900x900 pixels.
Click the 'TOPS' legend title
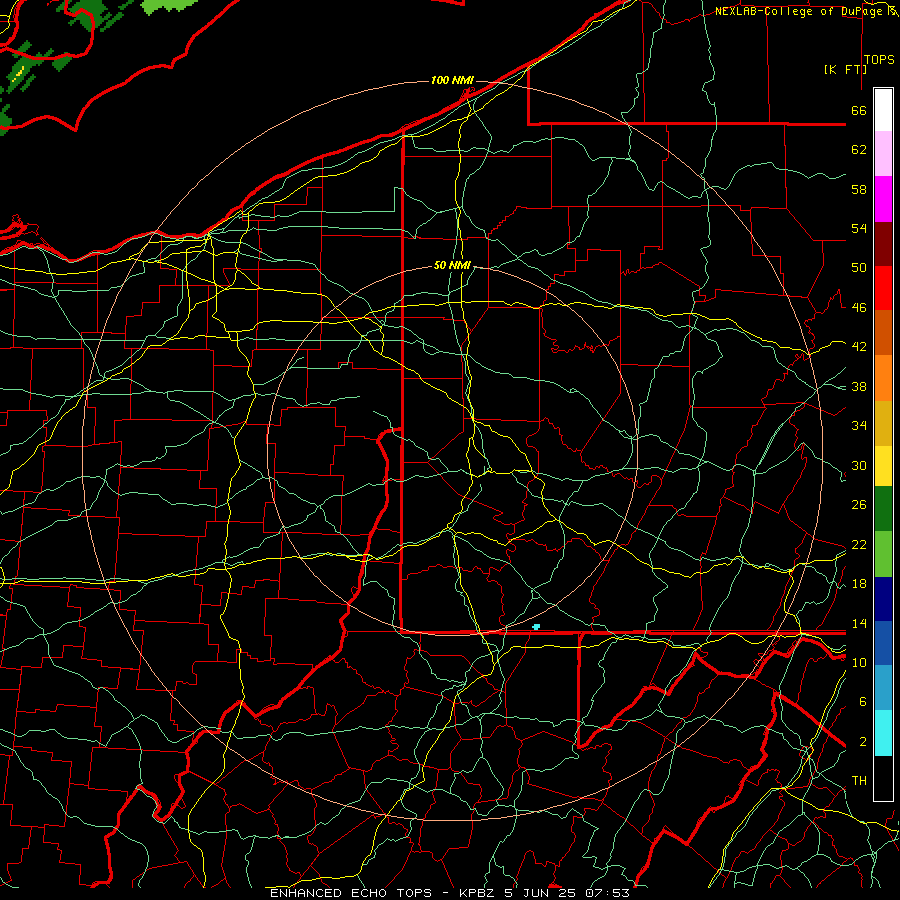[879, 60]
